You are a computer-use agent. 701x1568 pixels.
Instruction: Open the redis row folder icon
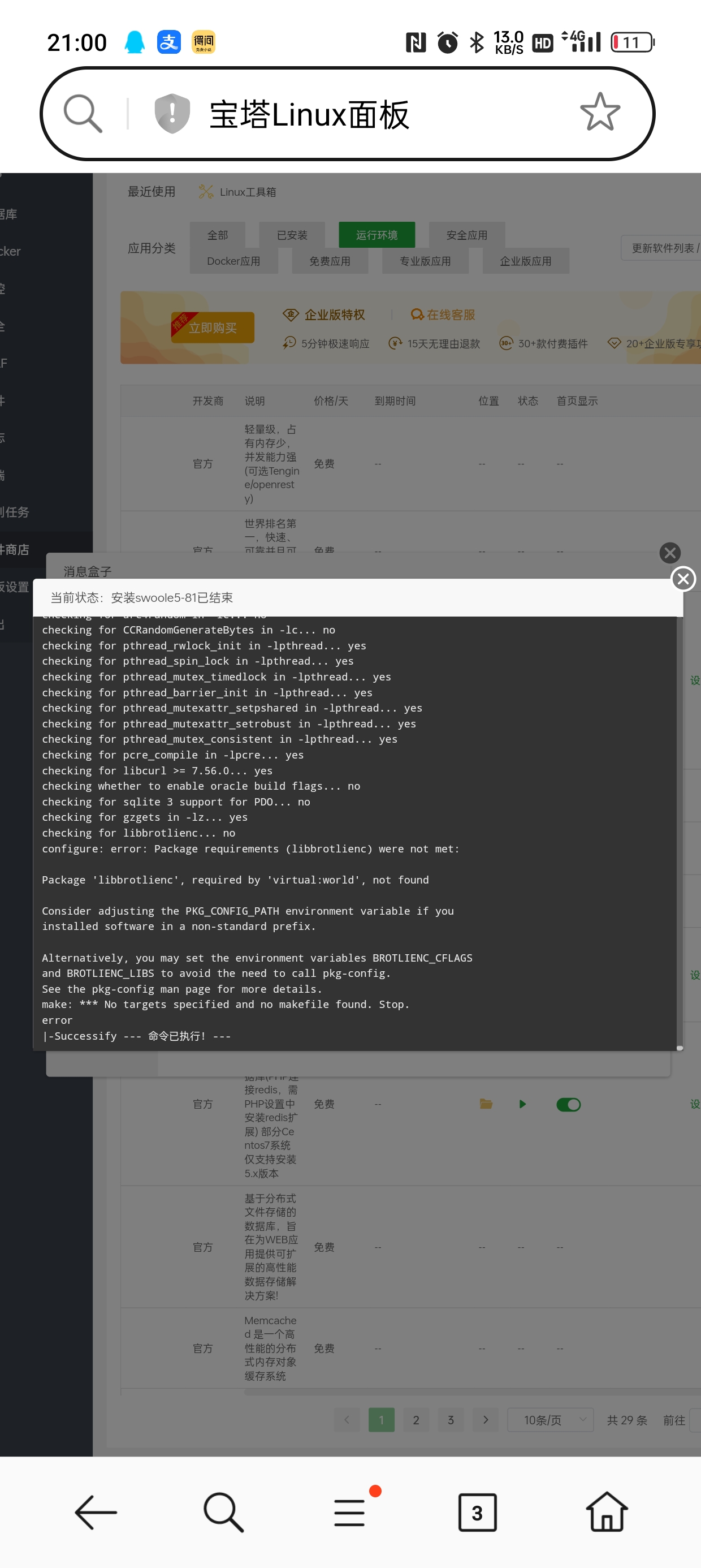pos(486,1104)
